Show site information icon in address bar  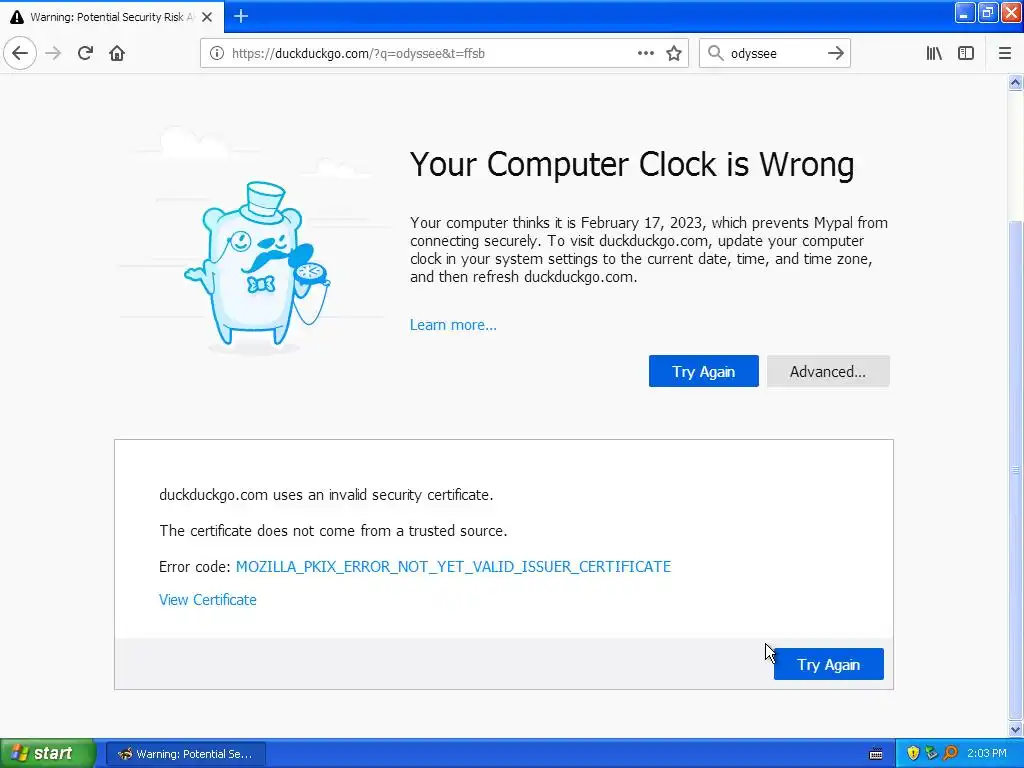217,53
